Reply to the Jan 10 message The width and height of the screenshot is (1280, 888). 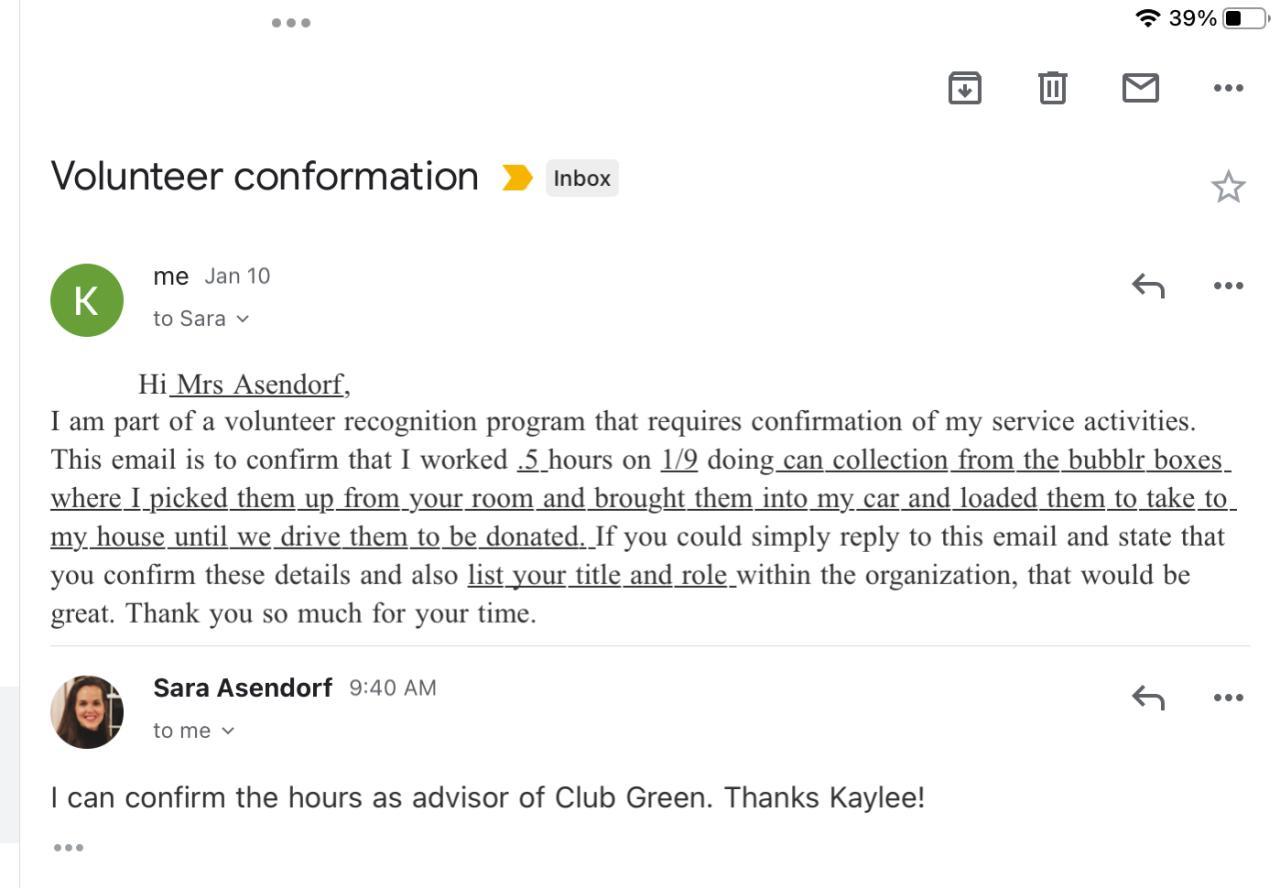click(1148, 286)
